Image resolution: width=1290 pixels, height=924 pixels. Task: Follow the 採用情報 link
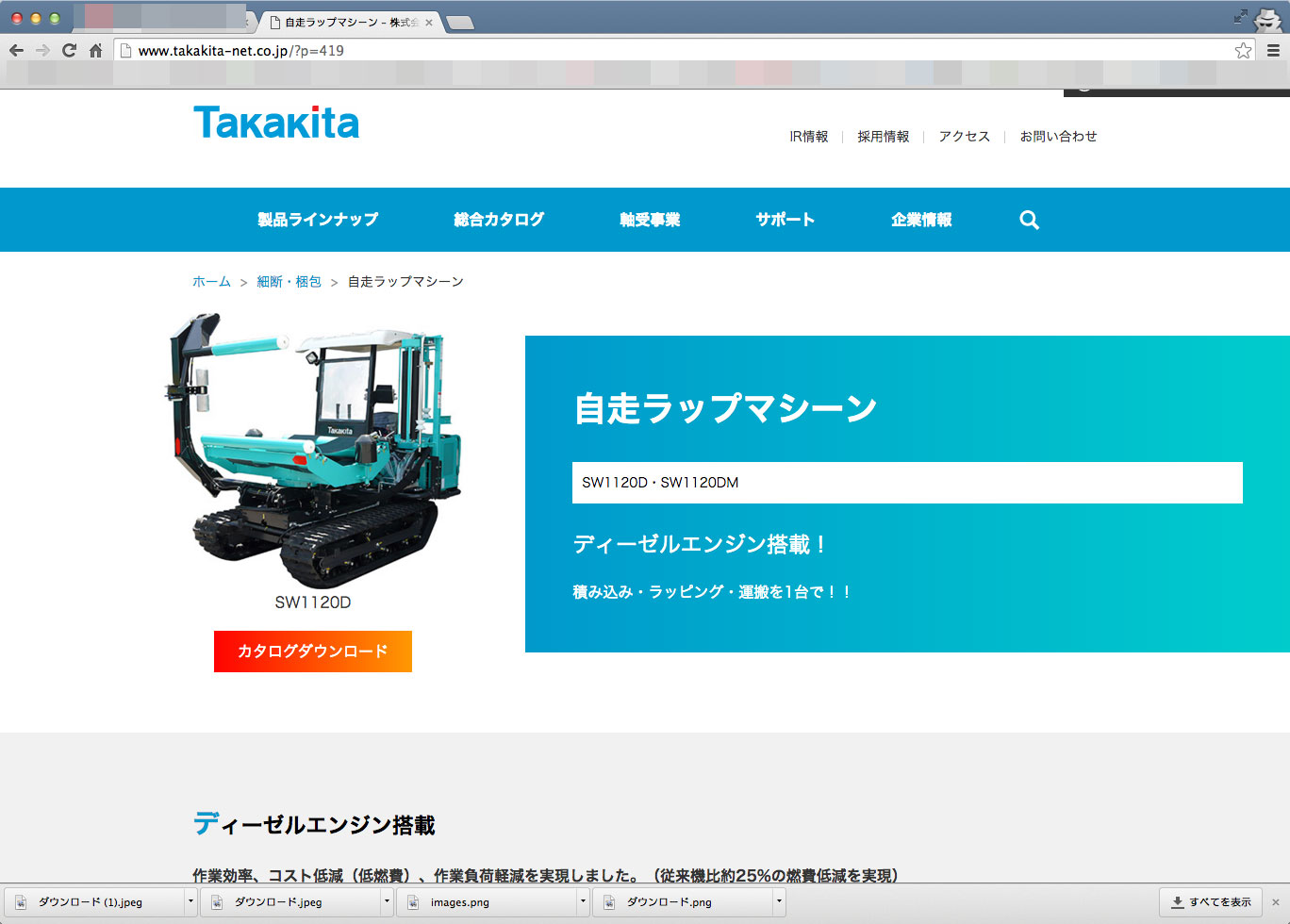click(884, 137)
